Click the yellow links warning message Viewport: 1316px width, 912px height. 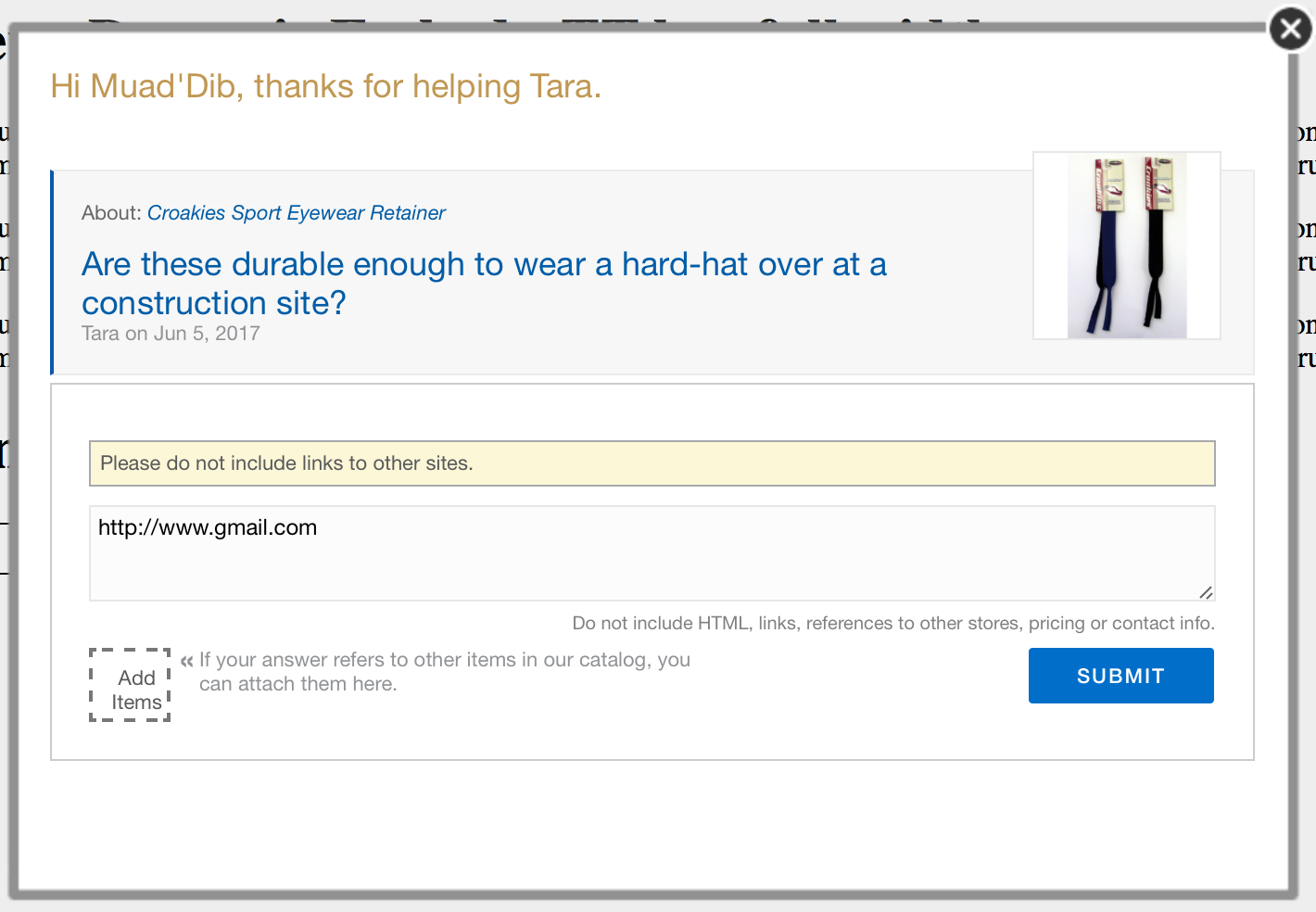[x=652, y=463]
